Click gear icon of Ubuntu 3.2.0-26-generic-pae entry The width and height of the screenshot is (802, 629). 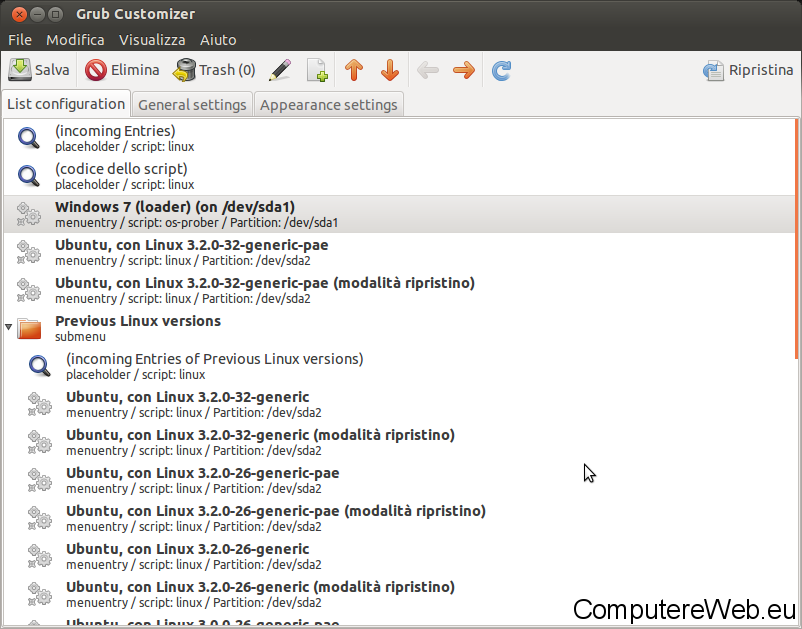pyautogui.click(x=40, y=480)
